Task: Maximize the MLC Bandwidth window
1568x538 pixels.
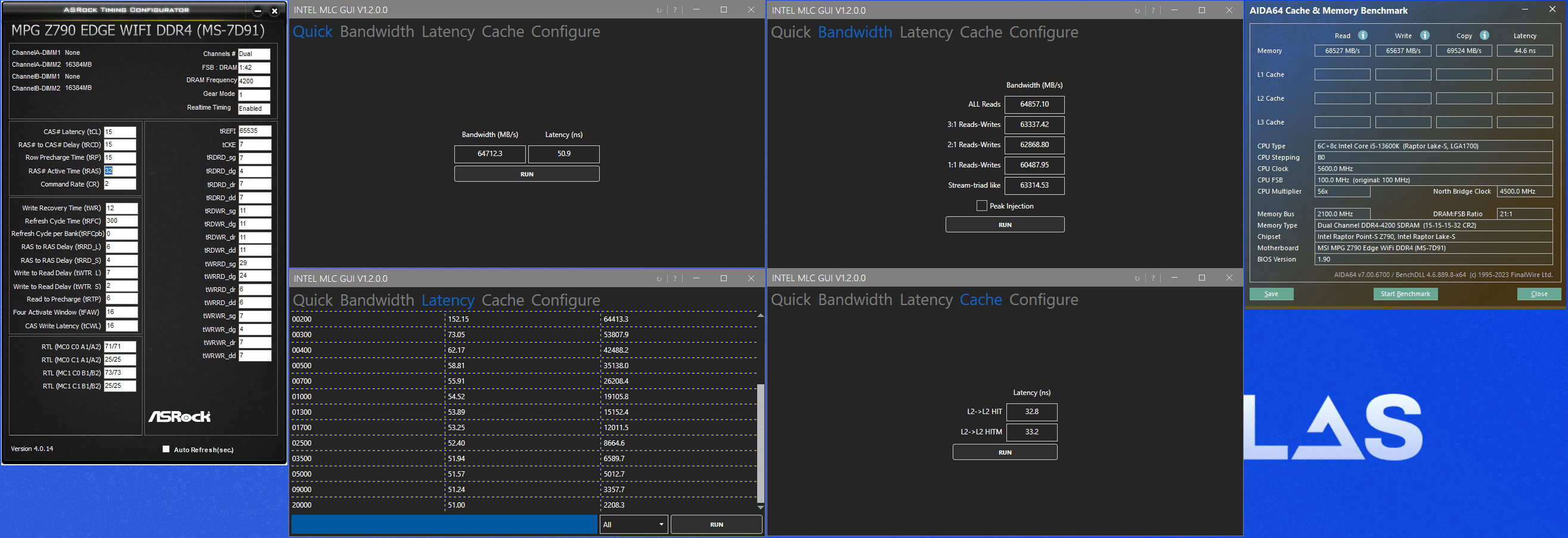Action: pos(1201,10)
